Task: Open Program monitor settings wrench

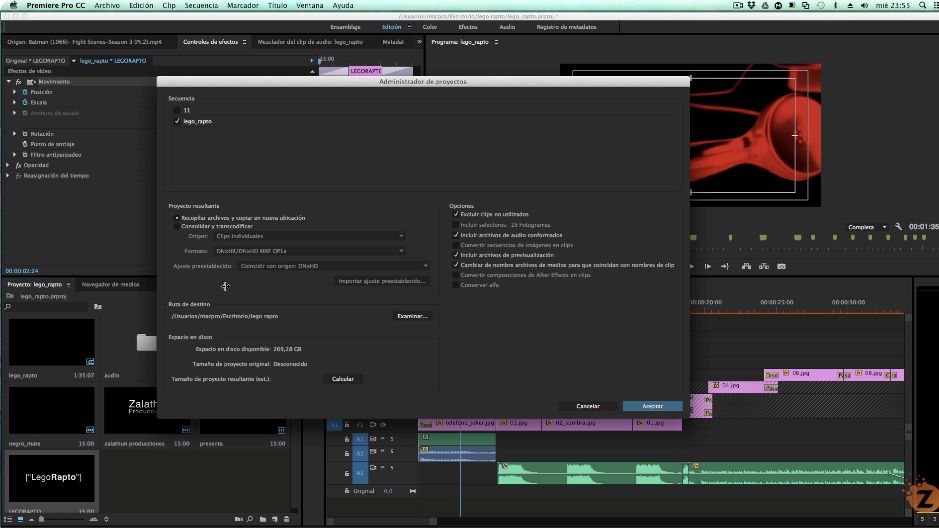Action: 898,227
